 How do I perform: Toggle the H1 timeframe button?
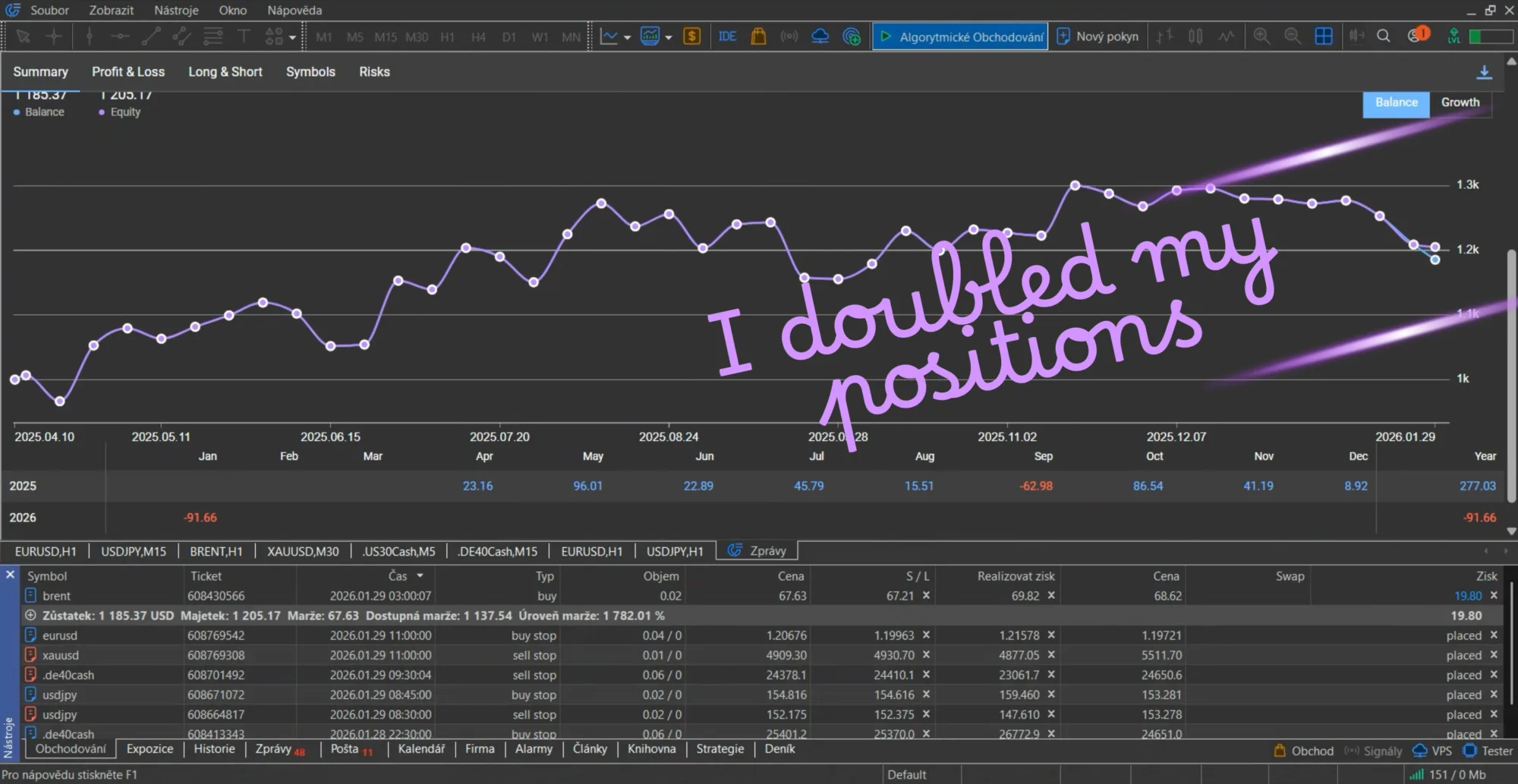click(x=447, y=36)
